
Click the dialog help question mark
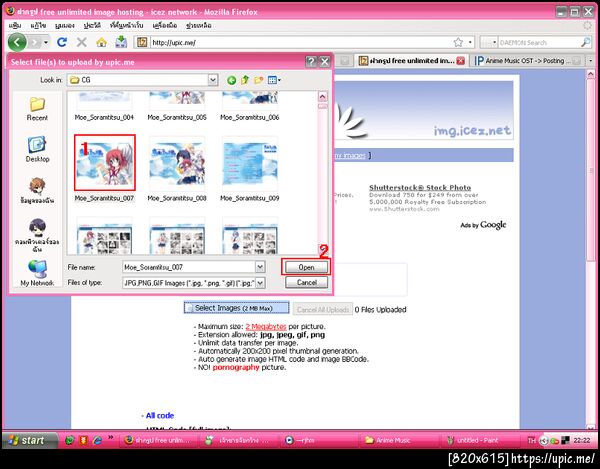311,62
